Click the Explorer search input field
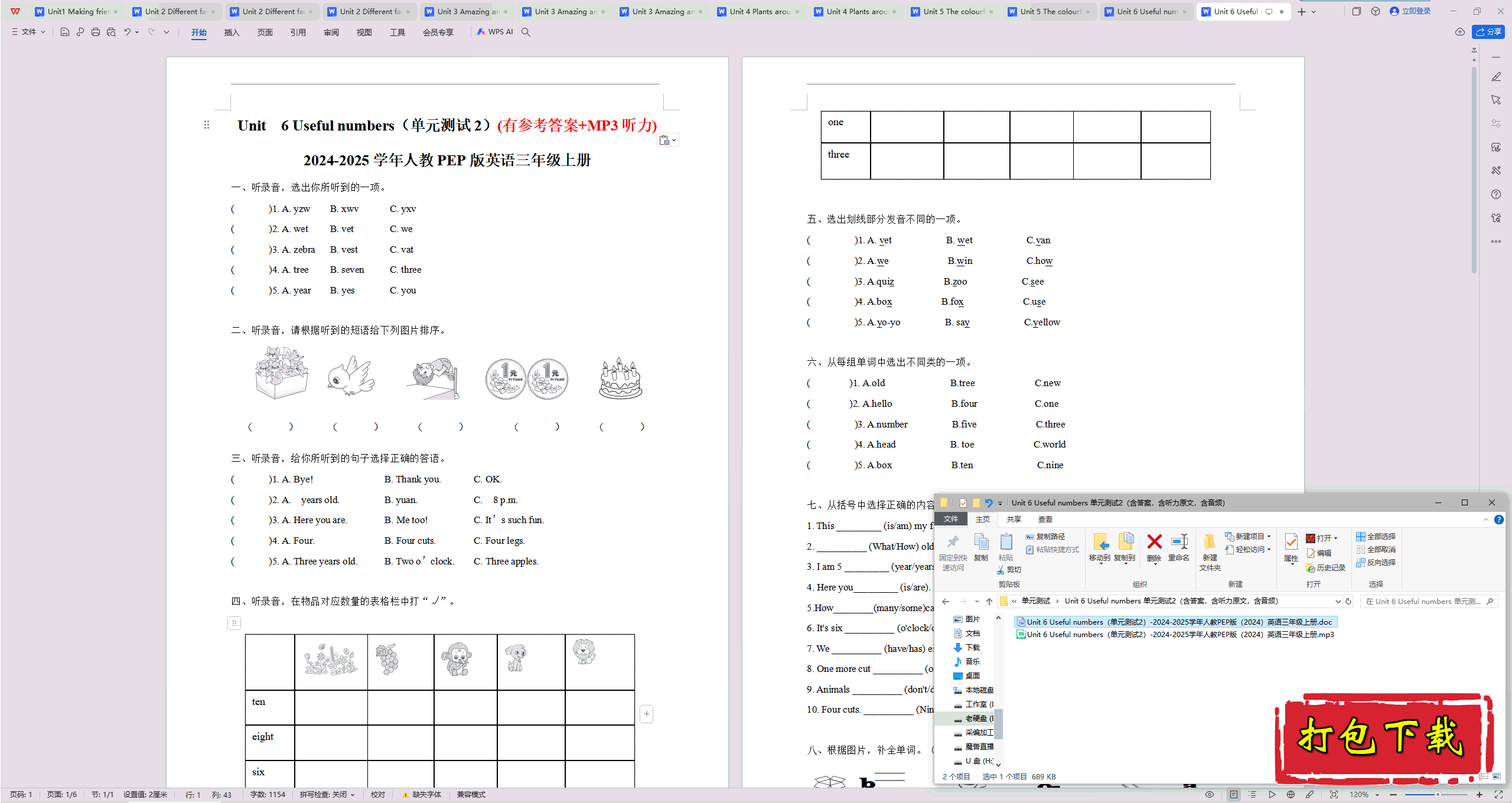The height and width of the screenshot is (803, 1512). point(1429,602)
